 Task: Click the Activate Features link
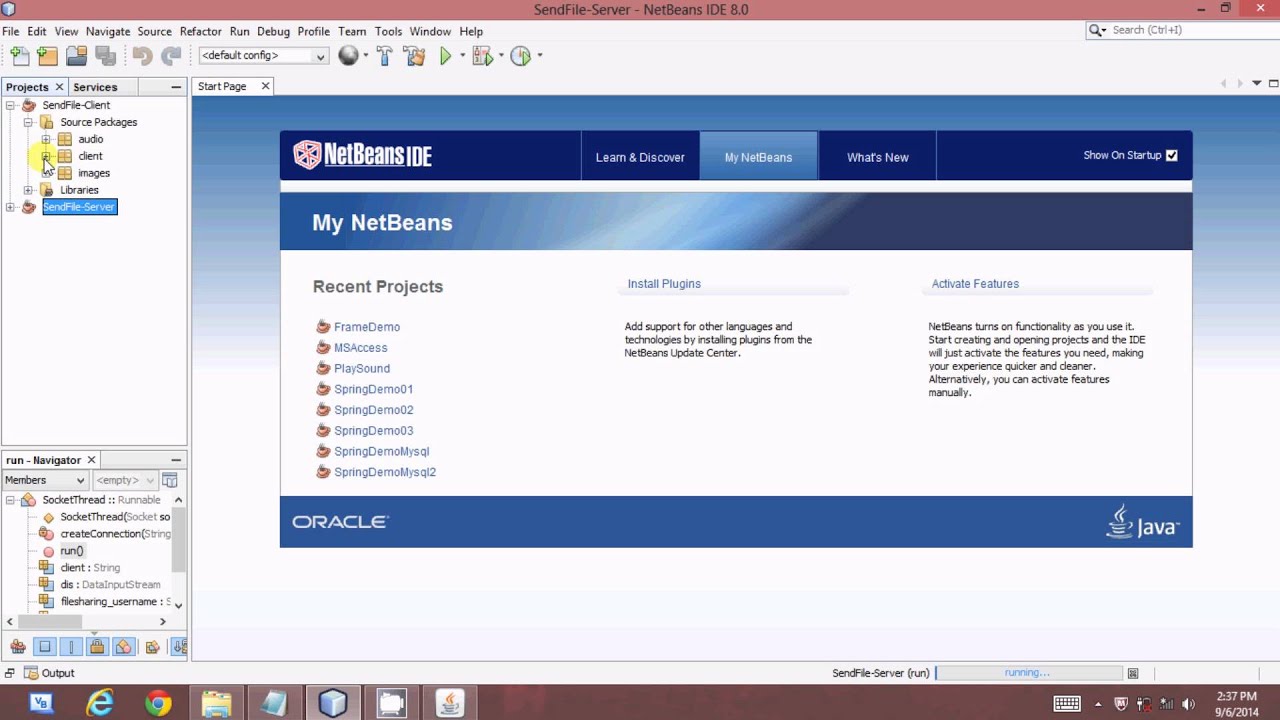[975, 284]
